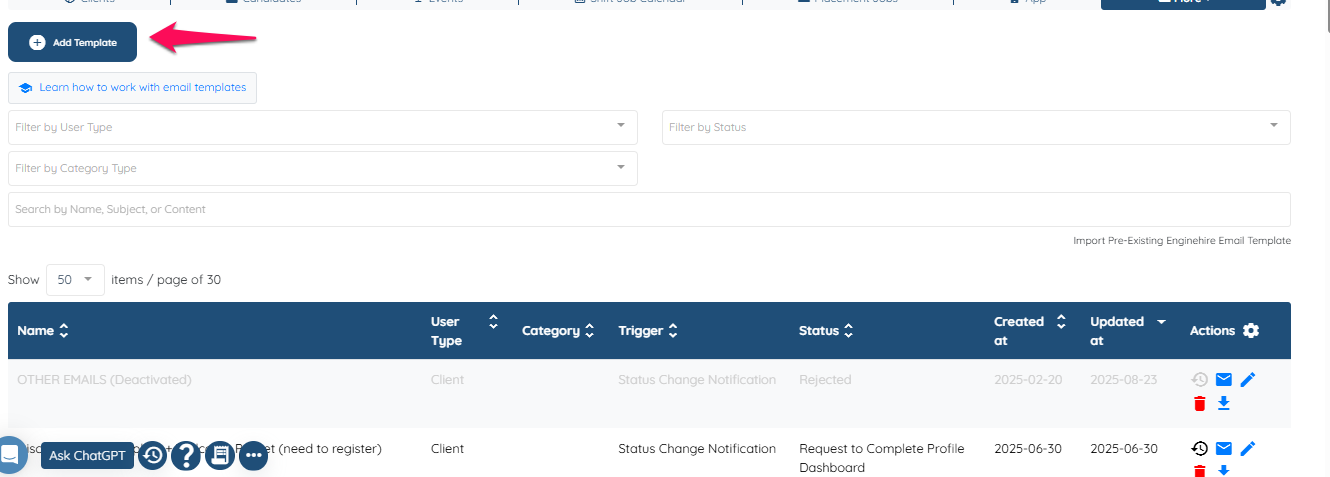
Task: Click envelope icon in the 2025-06-30 row
Action: pos(1224,449)
